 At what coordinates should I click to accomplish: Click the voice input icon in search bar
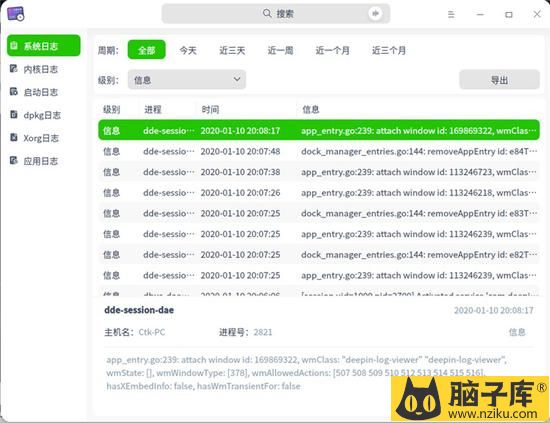(x=375, y=14)
